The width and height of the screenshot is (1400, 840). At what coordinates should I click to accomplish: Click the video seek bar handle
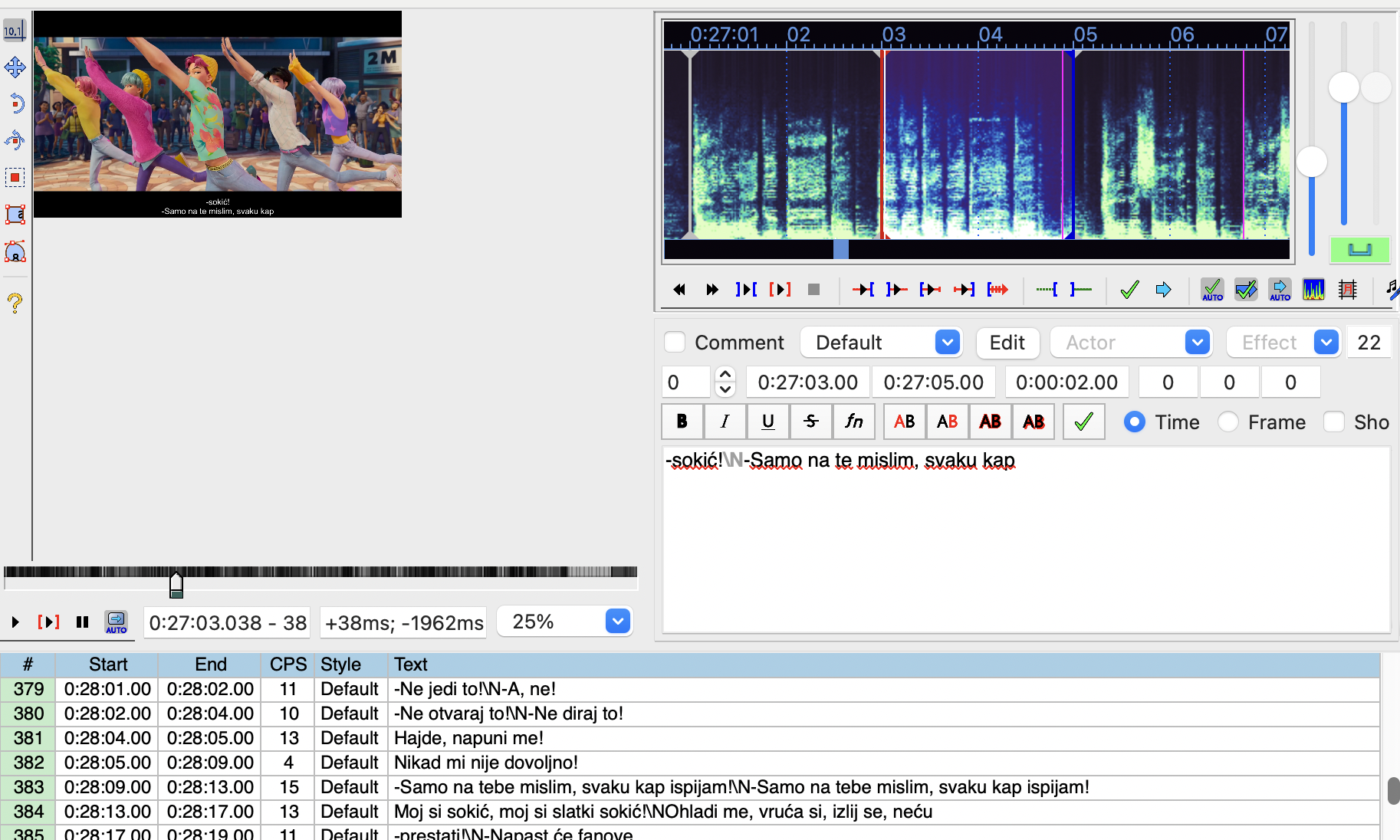tap(176, 585)
